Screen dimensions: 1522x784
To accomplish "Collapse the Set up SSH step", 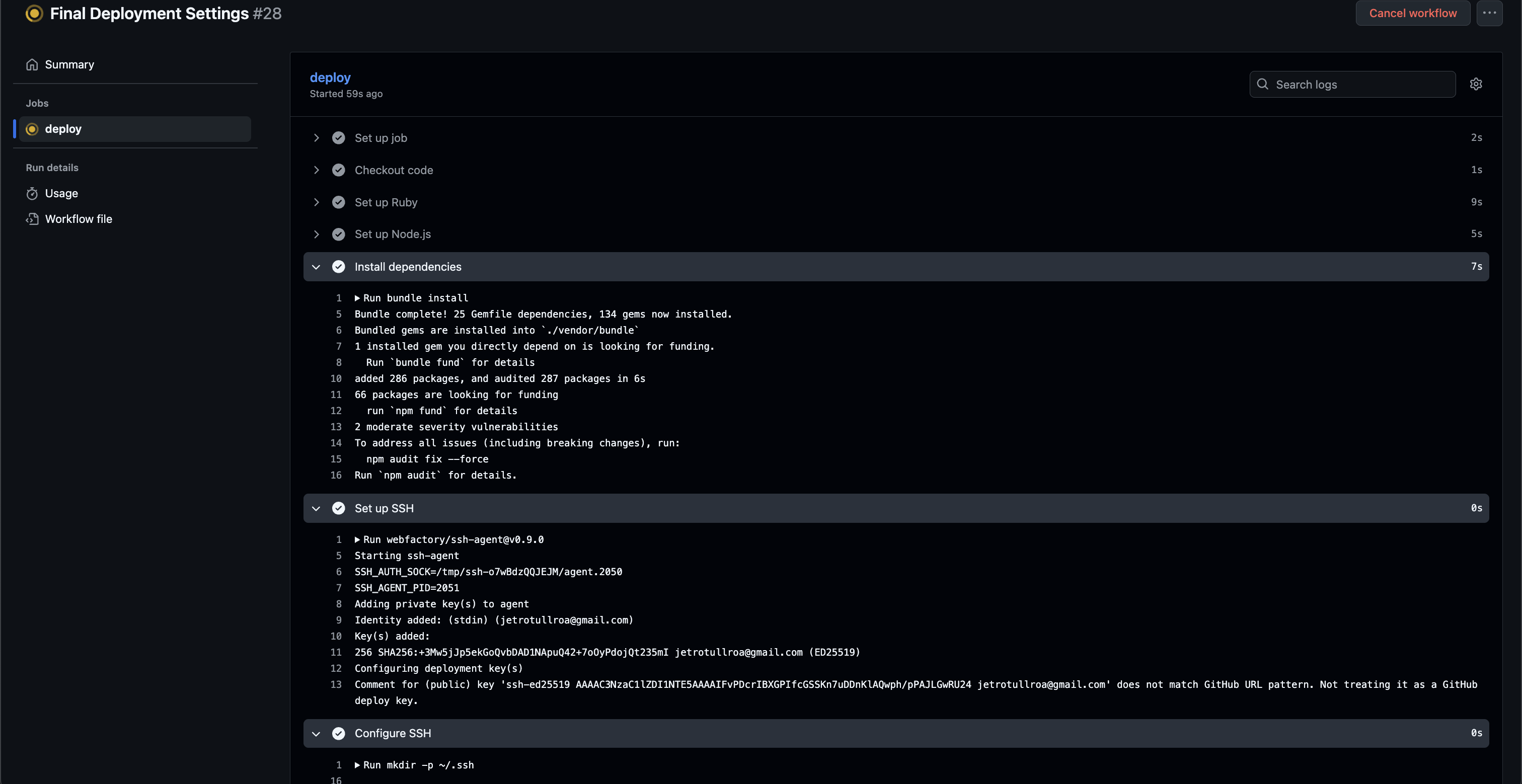I will click(317, 508).
